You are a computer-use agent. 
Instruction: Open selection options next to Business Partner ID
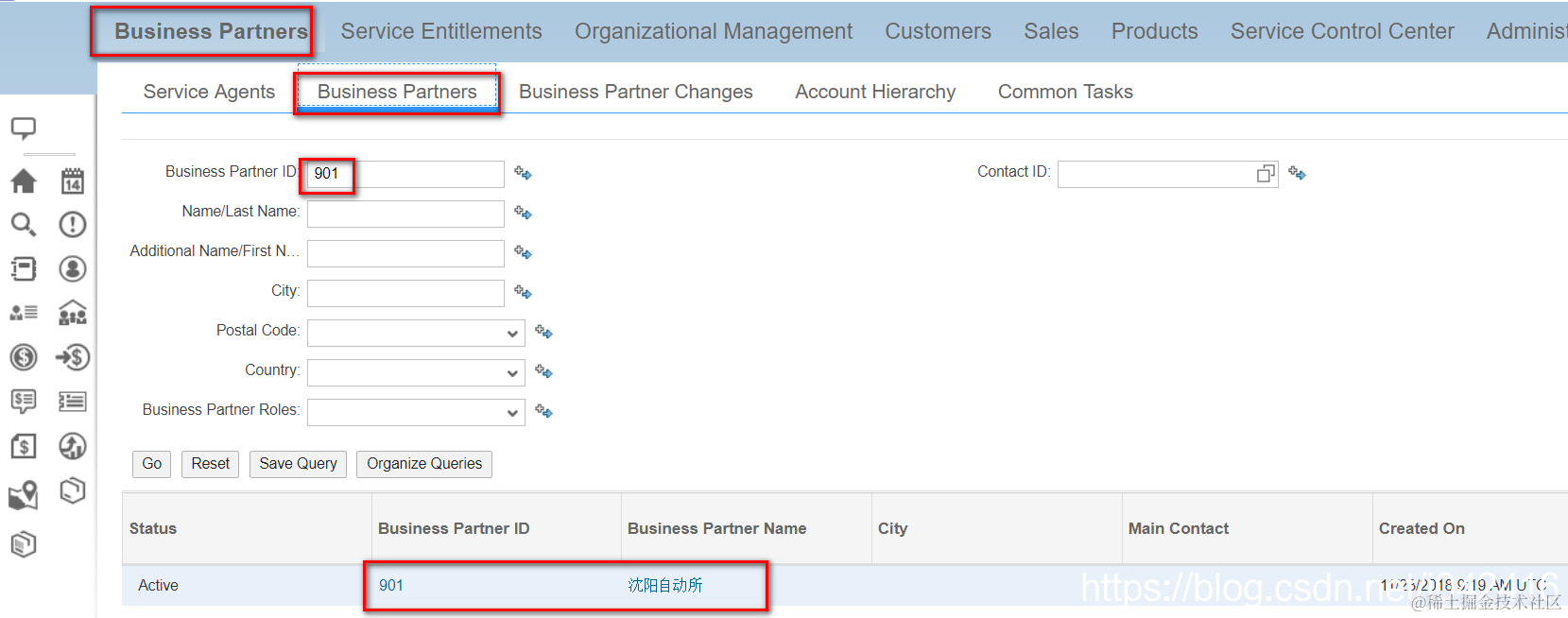coord(523,173)
